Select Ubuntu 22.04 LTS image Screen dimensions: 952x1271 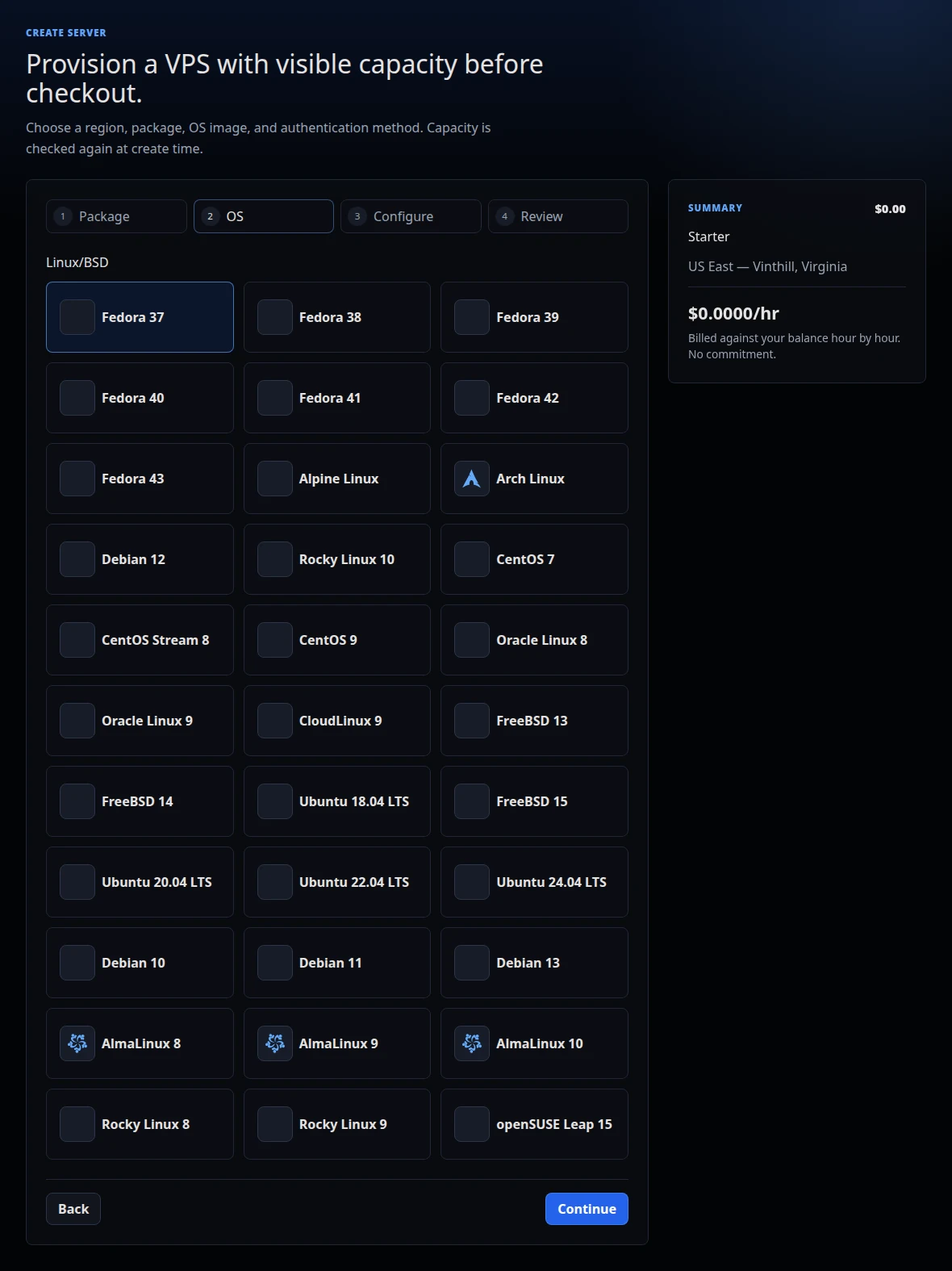pyautogui.click(x=337, y=882)
